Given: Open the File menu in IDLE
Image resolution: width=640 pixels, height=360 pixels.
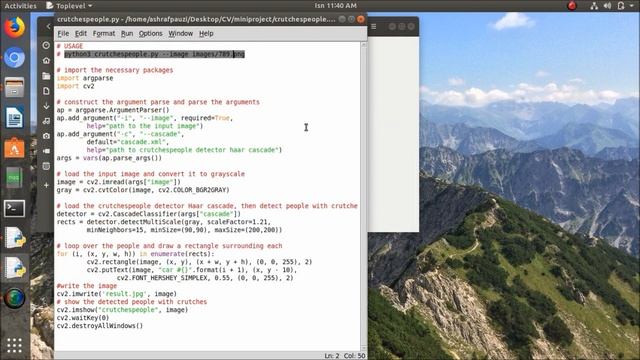Looking at the screenshot, I should tap(63, 33).
